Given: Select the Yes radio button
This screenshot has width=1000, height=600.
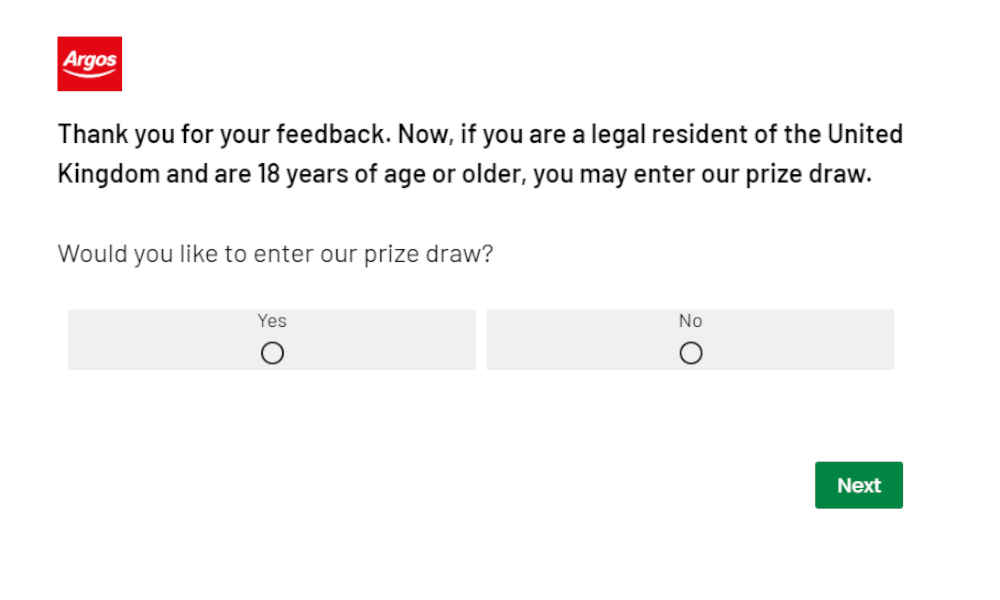Looking at the screenshot, I should [x=272, y=353].
